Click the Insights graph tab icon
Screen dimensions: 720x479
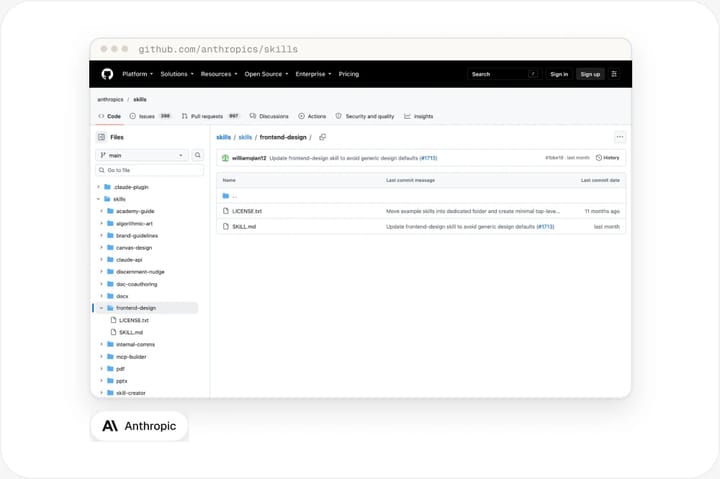pyautogui.click(x=407, y=116)
